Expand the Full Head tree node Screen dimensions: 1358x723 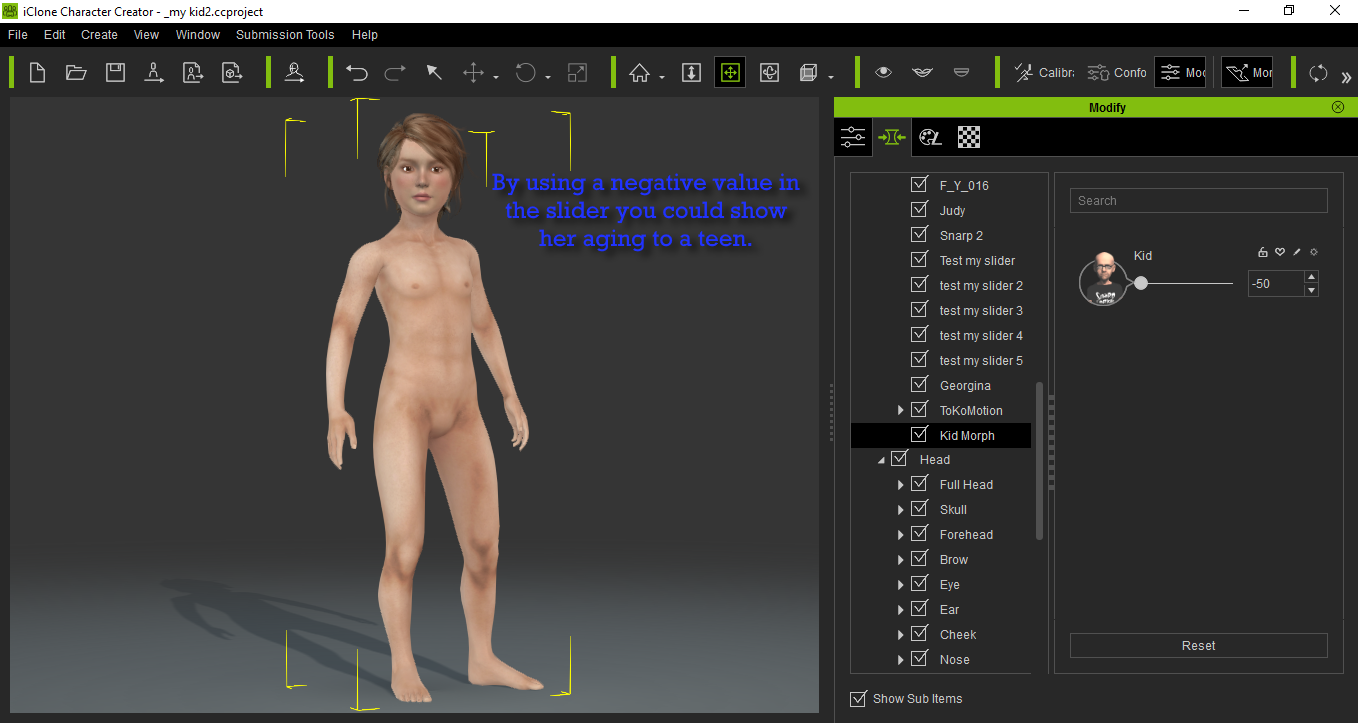click(900, 485)
